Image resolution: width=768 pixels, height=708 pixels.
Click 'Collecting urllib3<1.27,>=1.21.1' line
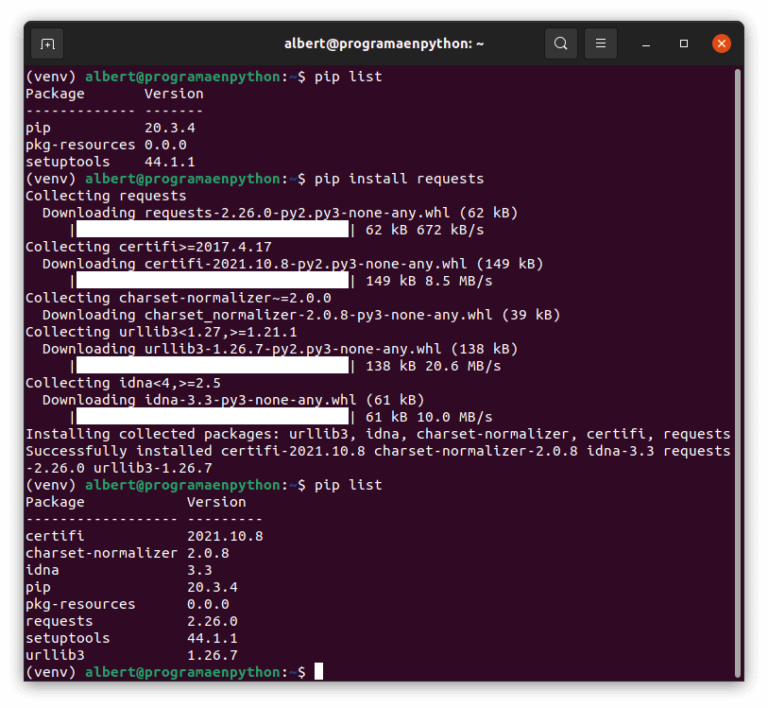[161, 332]
